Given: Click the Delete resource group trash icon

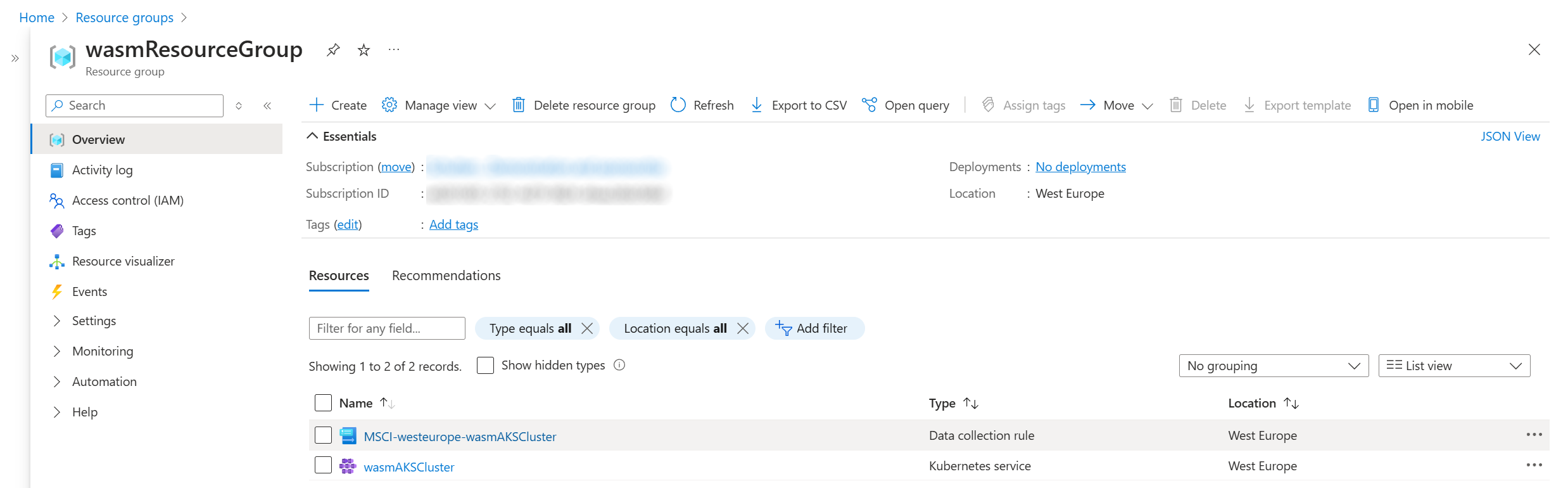Looking at the screenshot, I should pyautogui.click(x=519, y=105).
